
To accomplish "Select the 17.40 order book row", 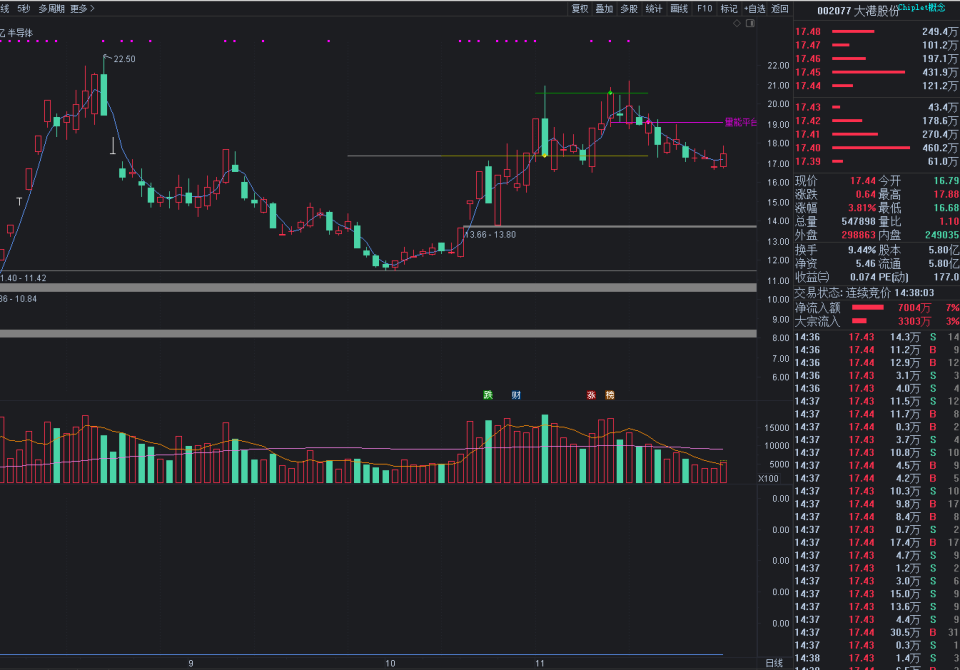I will pos(877,148).
